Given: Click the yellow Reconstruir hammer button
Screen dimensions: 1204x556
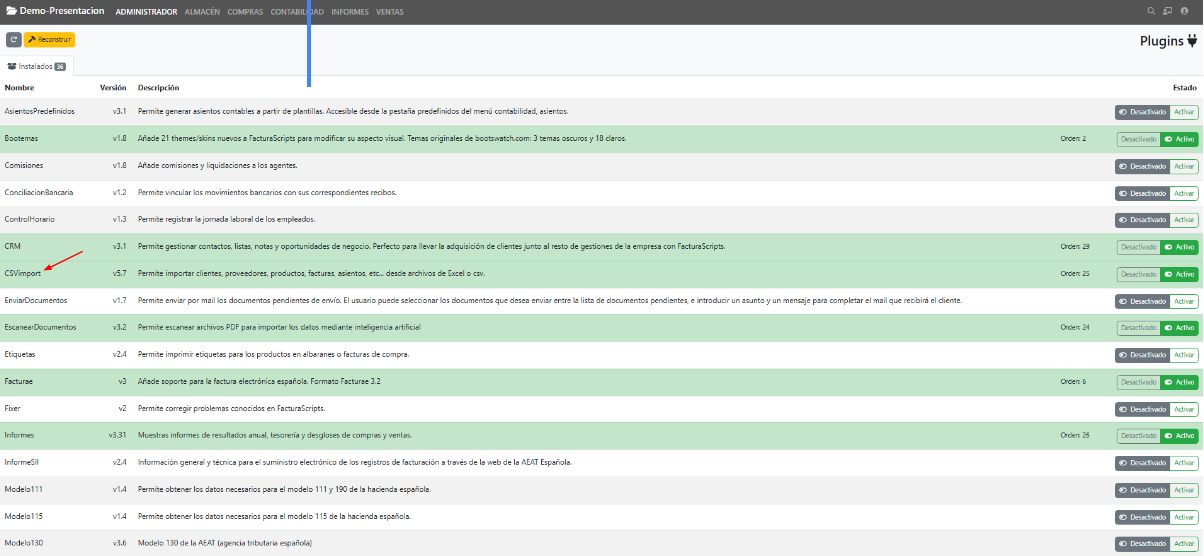Looking at the screenshot, I should (x=49, y=40).
